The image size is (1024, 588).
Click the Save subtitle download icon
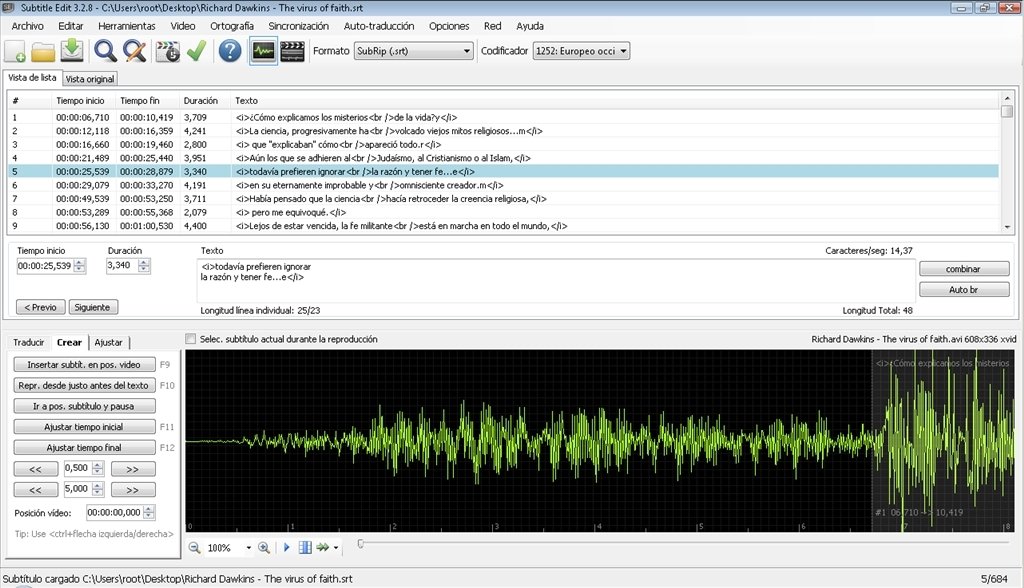pos(72,51)
